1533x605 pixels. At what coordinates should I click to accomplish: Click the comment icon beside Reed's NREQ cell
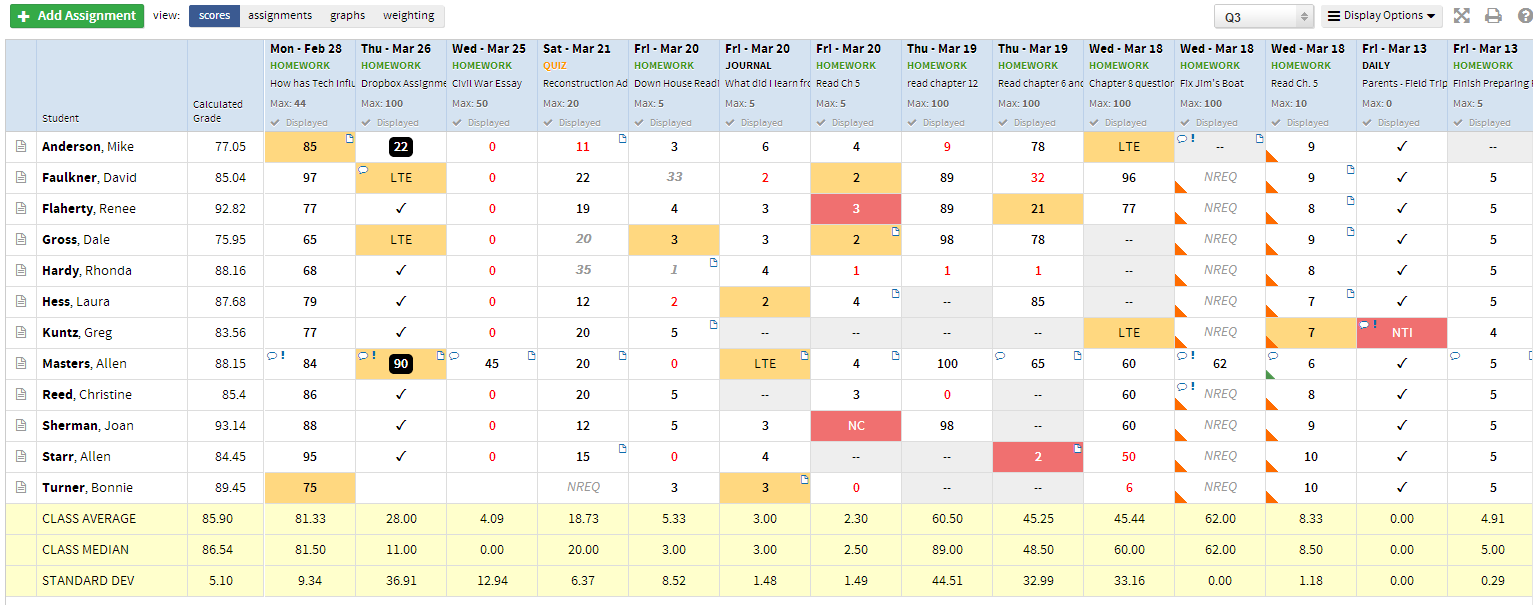1182,386
